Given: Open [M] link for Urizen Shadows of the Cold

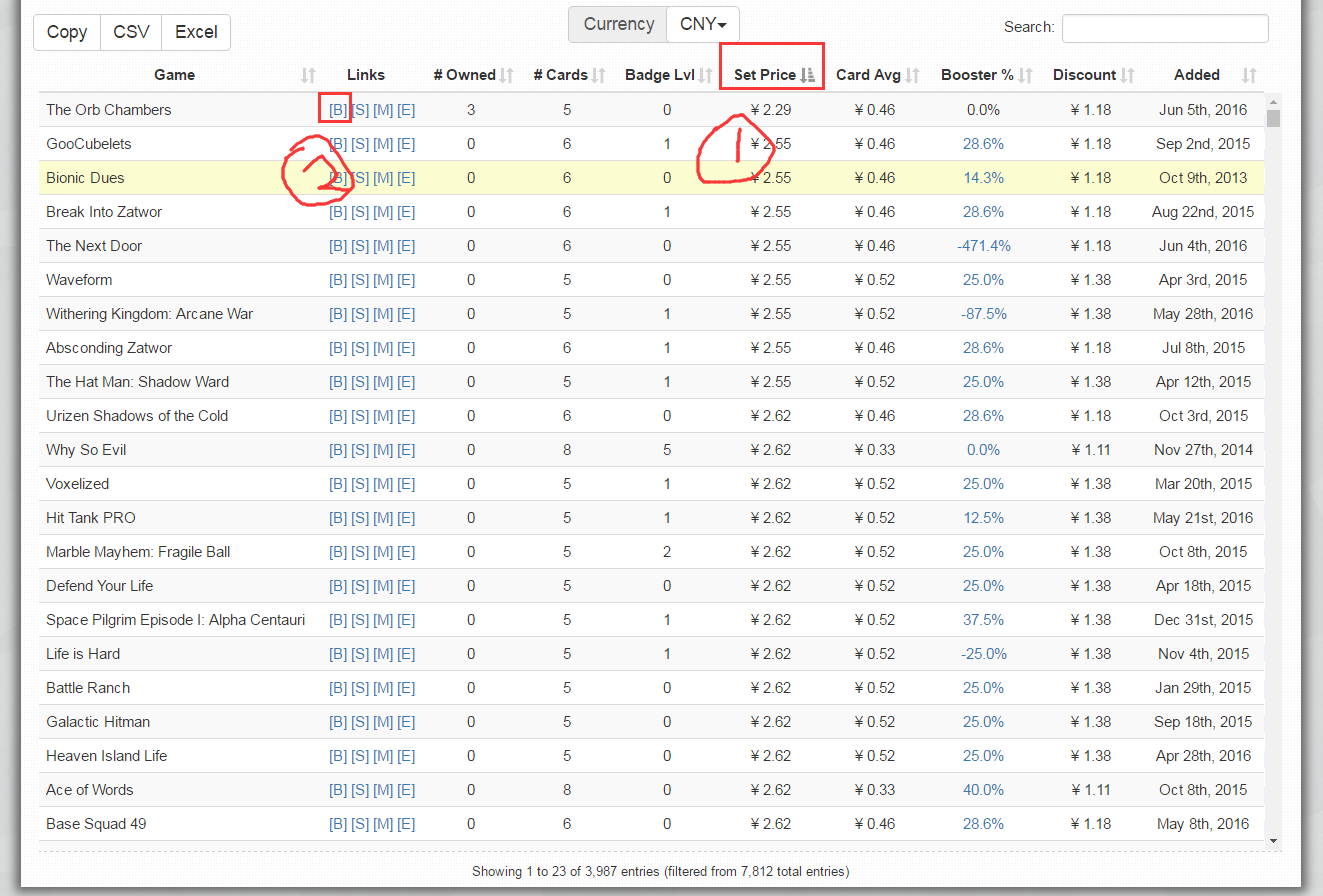Looking at the screenshot, I should pyautogui.click(x=383, y=416).
